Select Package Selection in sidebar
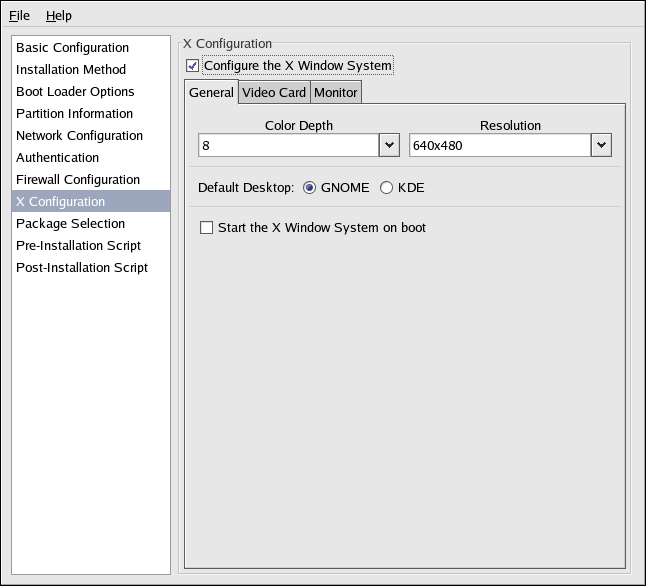 point(70,223)
